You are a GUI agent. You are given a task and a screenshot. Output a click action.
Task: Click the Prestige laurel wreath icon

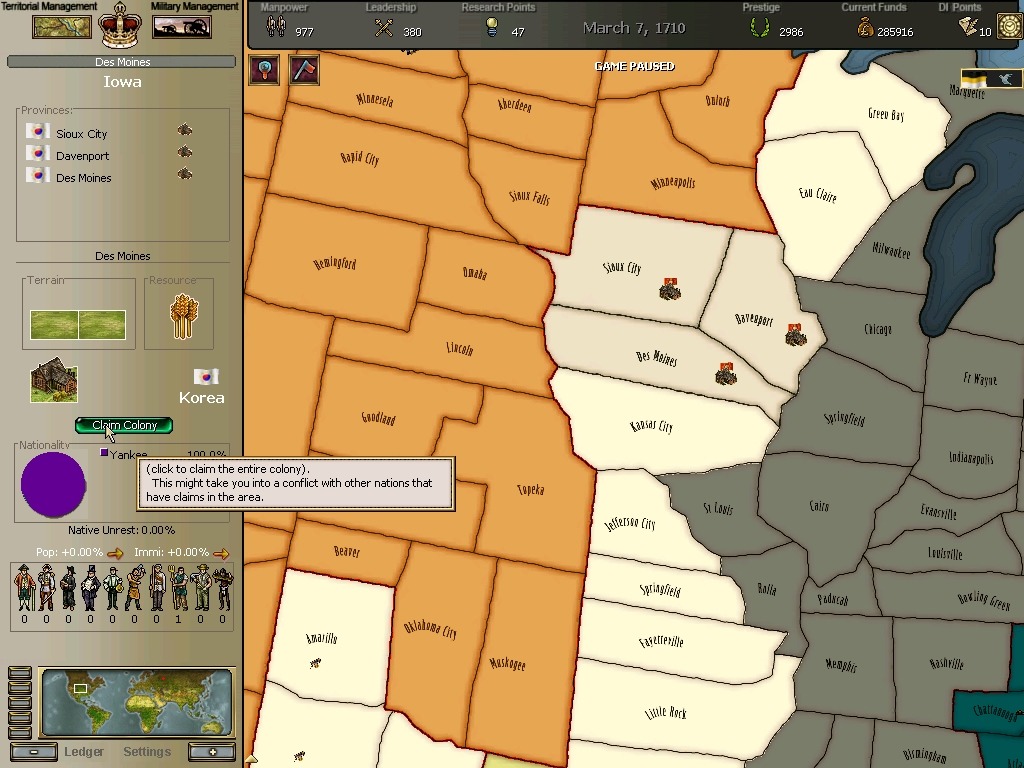tap(759, 27)
